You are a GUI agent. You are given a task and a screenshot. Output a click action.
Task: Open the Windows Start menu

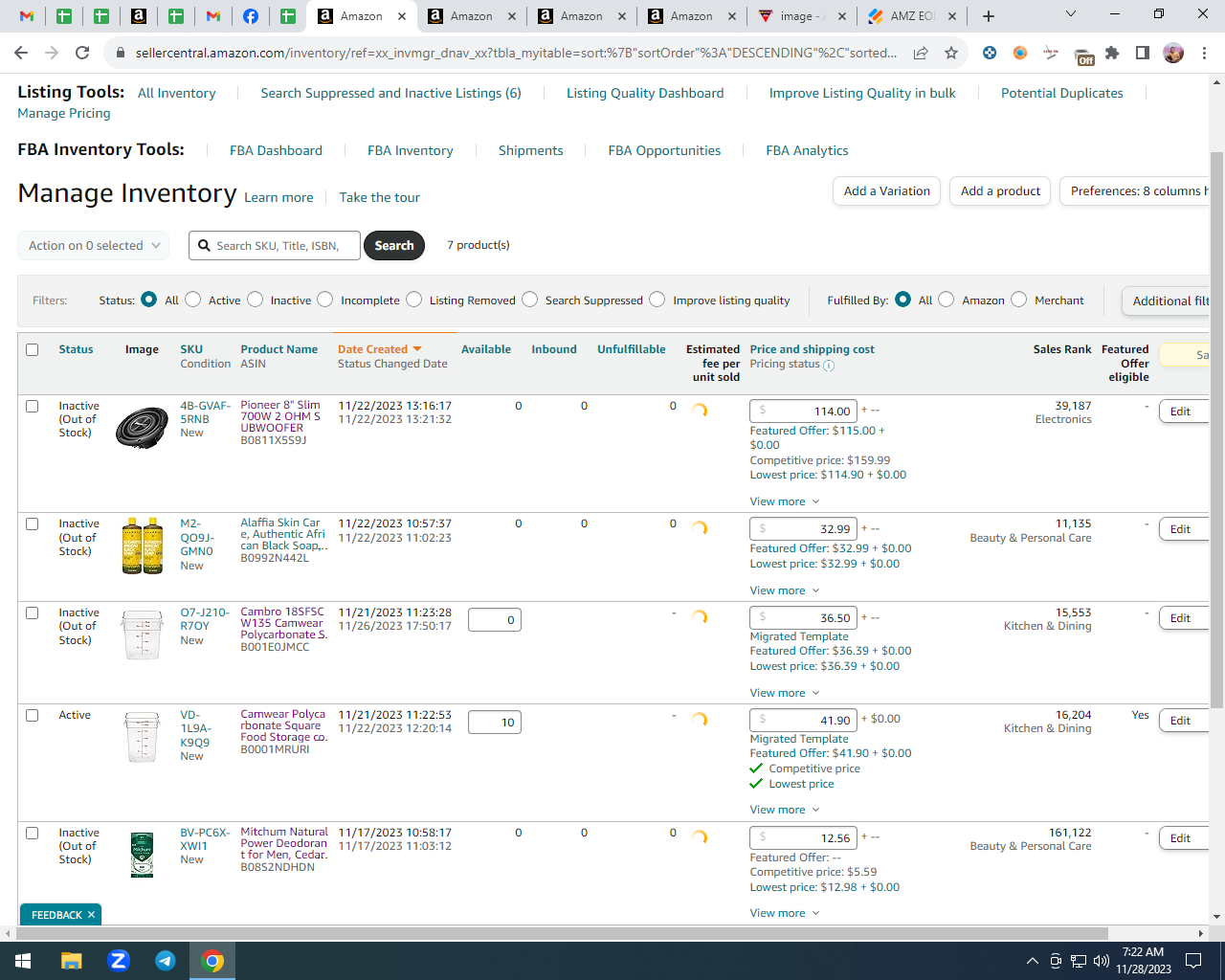[x=23, y=961]
